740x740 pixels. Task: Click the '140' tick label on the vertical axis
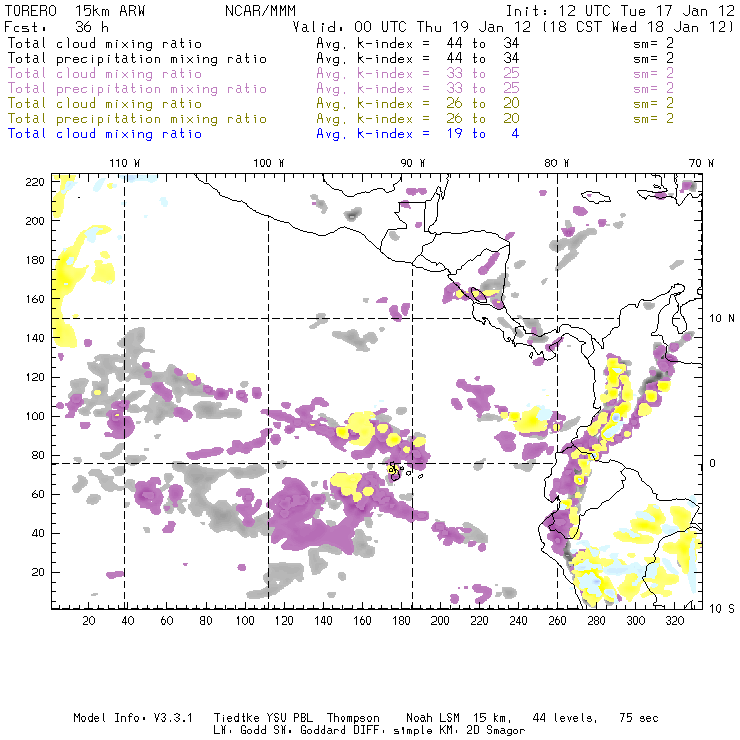(x=35, y=338)
